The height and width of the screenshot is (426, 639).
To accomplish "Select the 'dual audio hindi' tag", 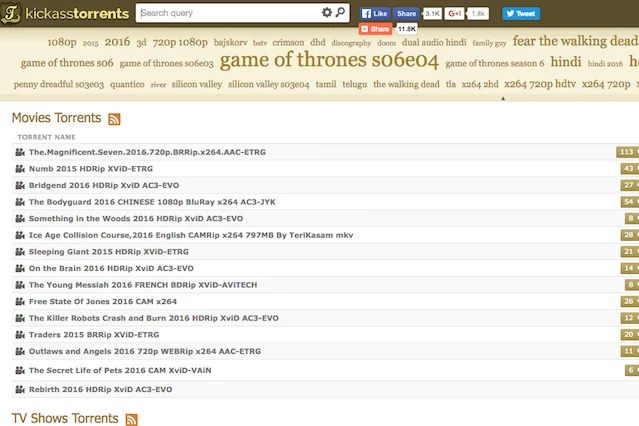I will 434,42.
